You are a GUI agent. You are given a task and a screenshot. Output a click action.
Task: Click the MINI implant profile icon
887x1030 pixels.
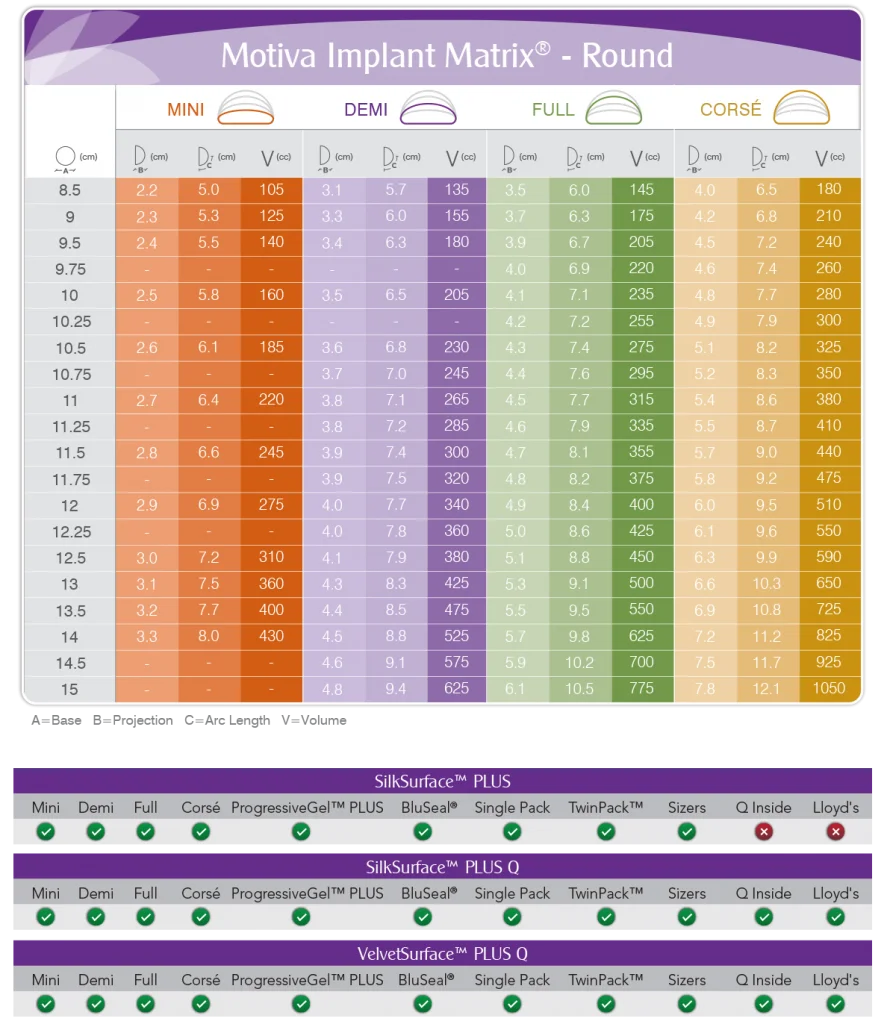(x=246, y=108)
